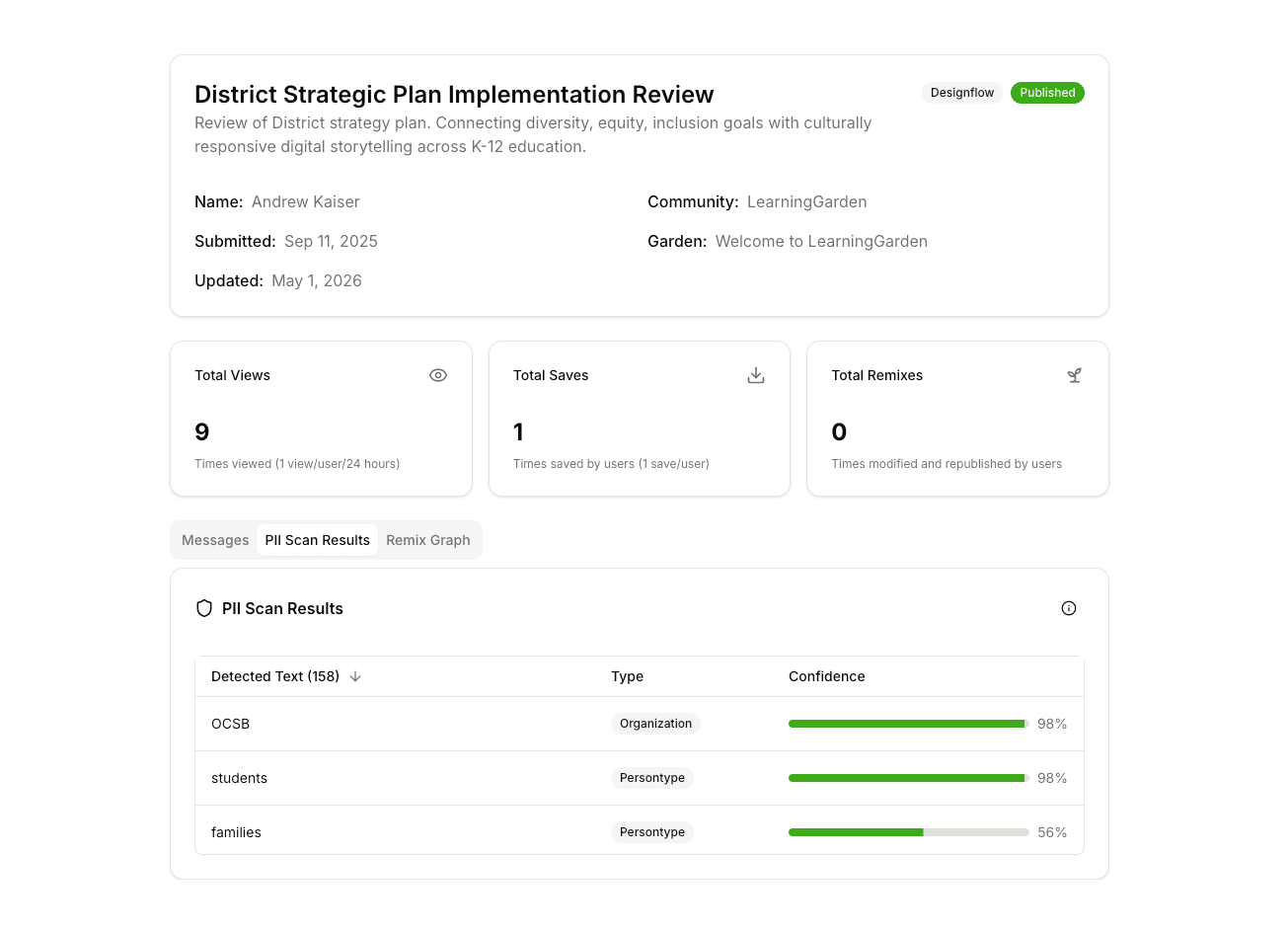Click the Total Views count 9
This screenshot has width=1288, height=933.
[202, 431]
